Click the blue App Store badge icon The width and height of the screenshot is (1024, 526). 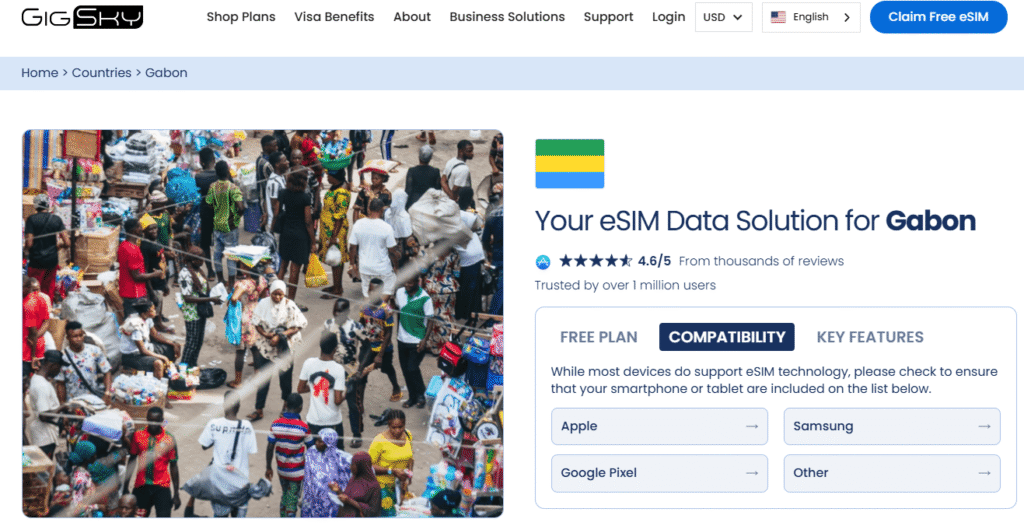(543, 262)
